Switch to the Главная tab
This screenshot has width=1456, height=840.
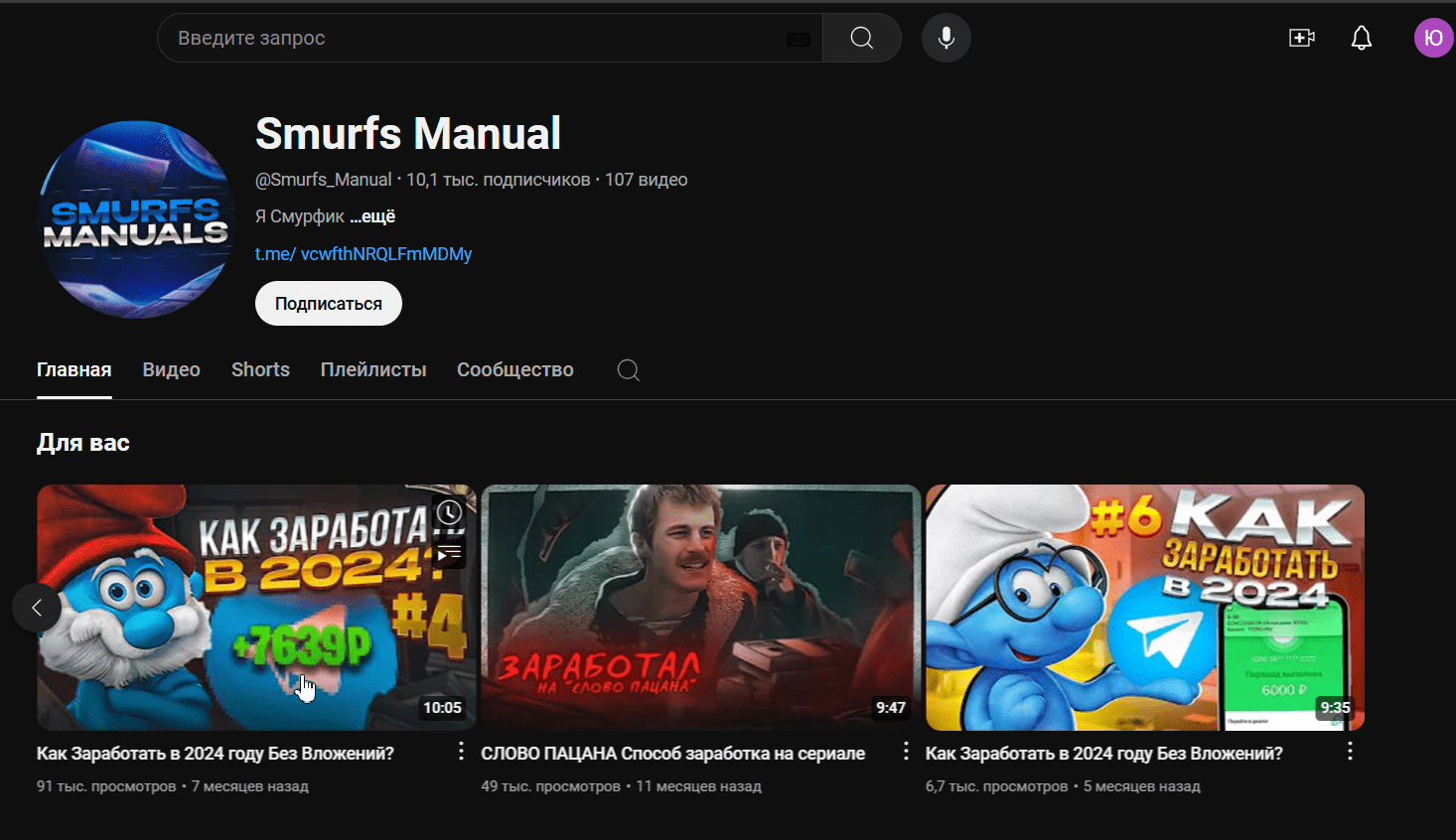(x=74, y=369)
